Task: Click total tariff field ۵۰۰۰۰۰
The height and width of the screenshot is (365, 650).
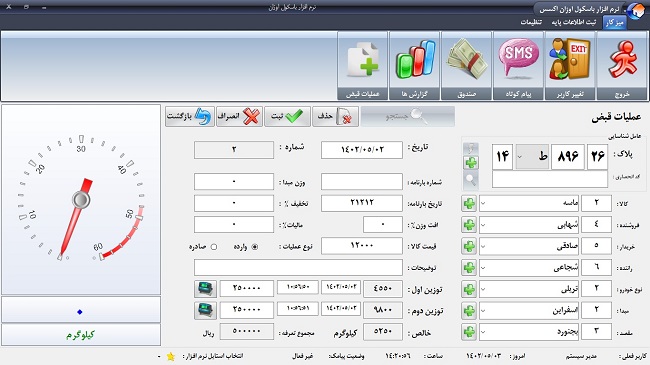Action: pyautogui.click(x=247, y=331)
